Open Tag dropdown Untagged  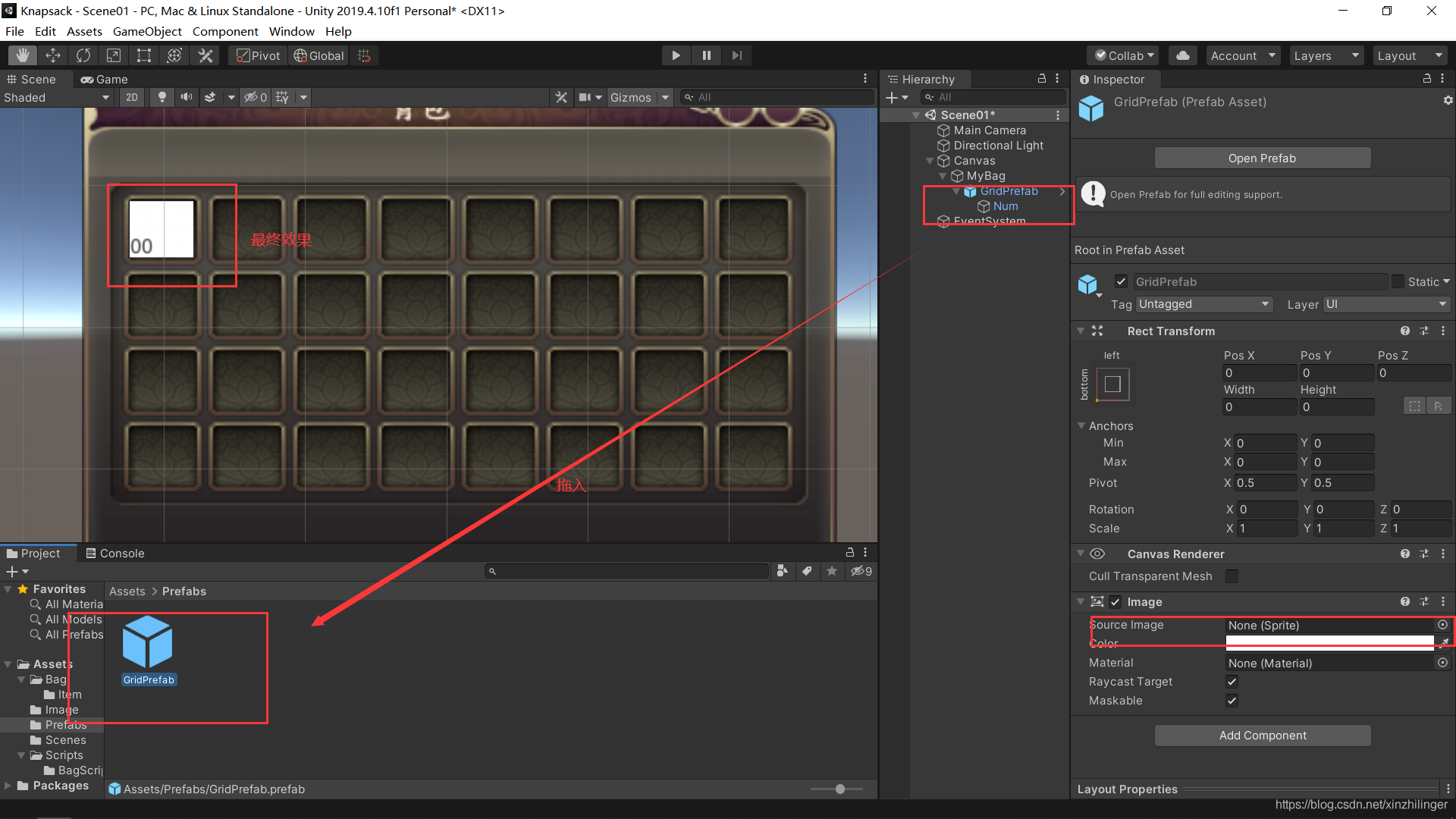click(x=1203, y=304)
